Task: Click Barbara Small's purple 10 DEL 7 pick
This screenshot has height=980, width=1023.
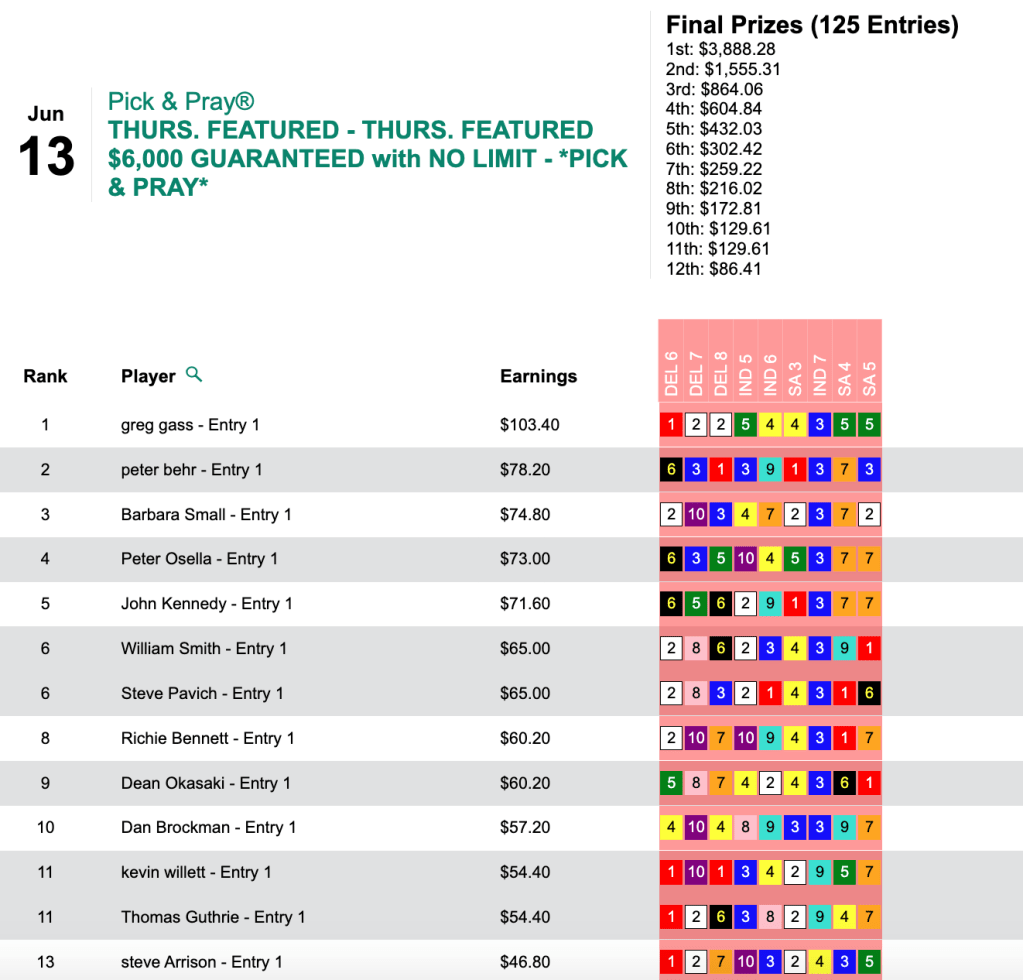Action: (696, 515)
